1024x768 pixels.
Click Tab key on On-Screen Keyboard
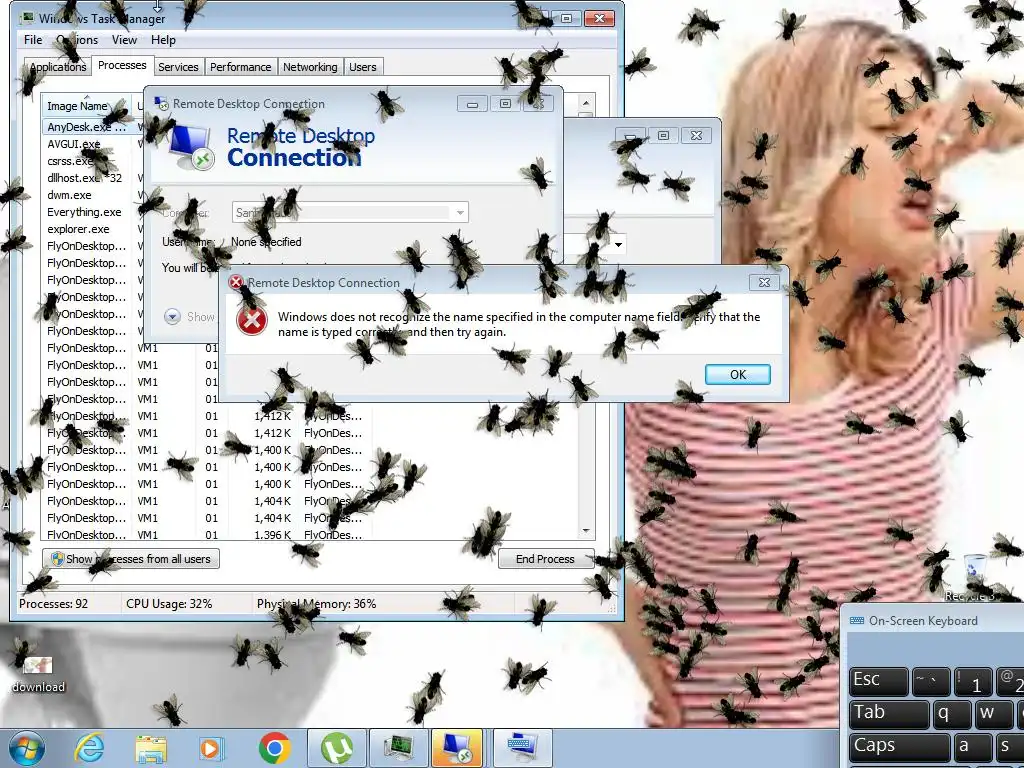[889, 713]
